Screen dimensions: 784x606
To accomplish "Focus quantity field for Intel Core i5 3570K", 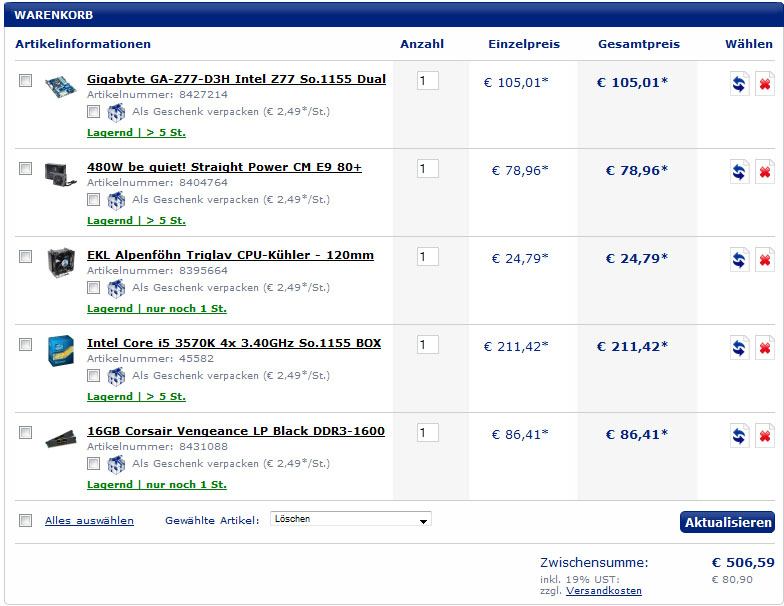I will tap(428, 344).
